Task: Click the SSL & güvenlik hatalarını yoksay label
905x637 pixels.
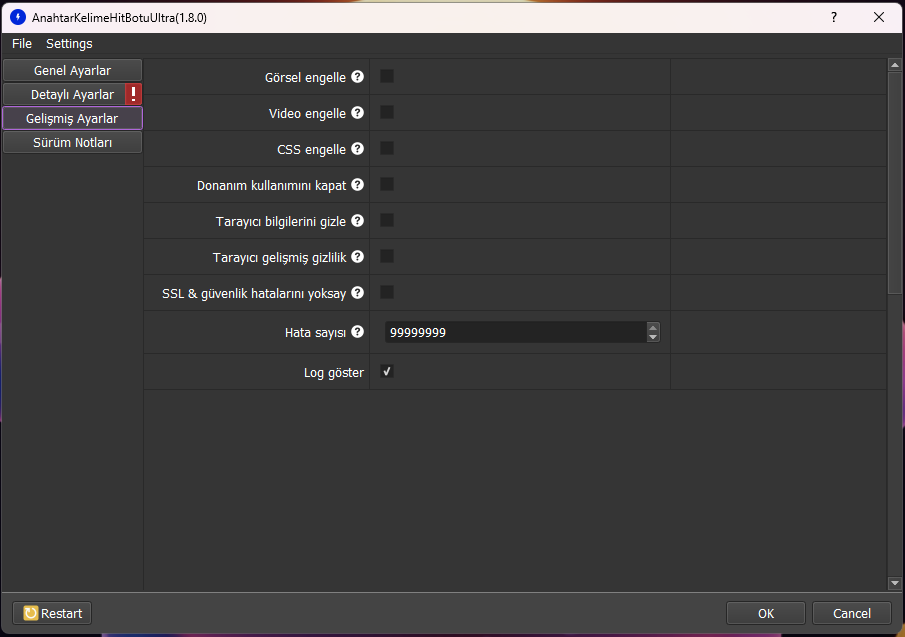Action: pyautogui.click(x=254, y=293)
